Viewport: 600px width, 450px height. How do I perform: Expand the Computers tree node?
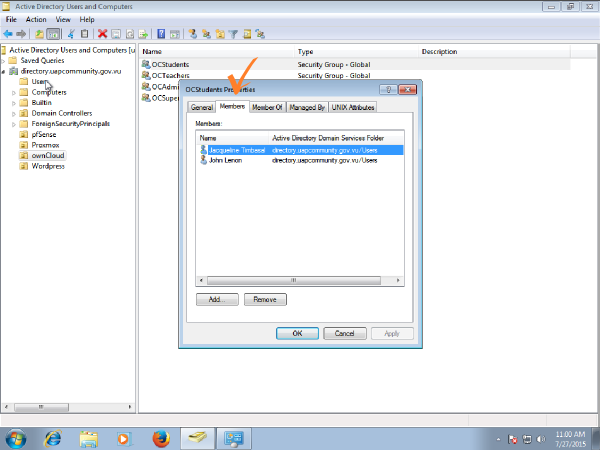(x=13, y=93)
